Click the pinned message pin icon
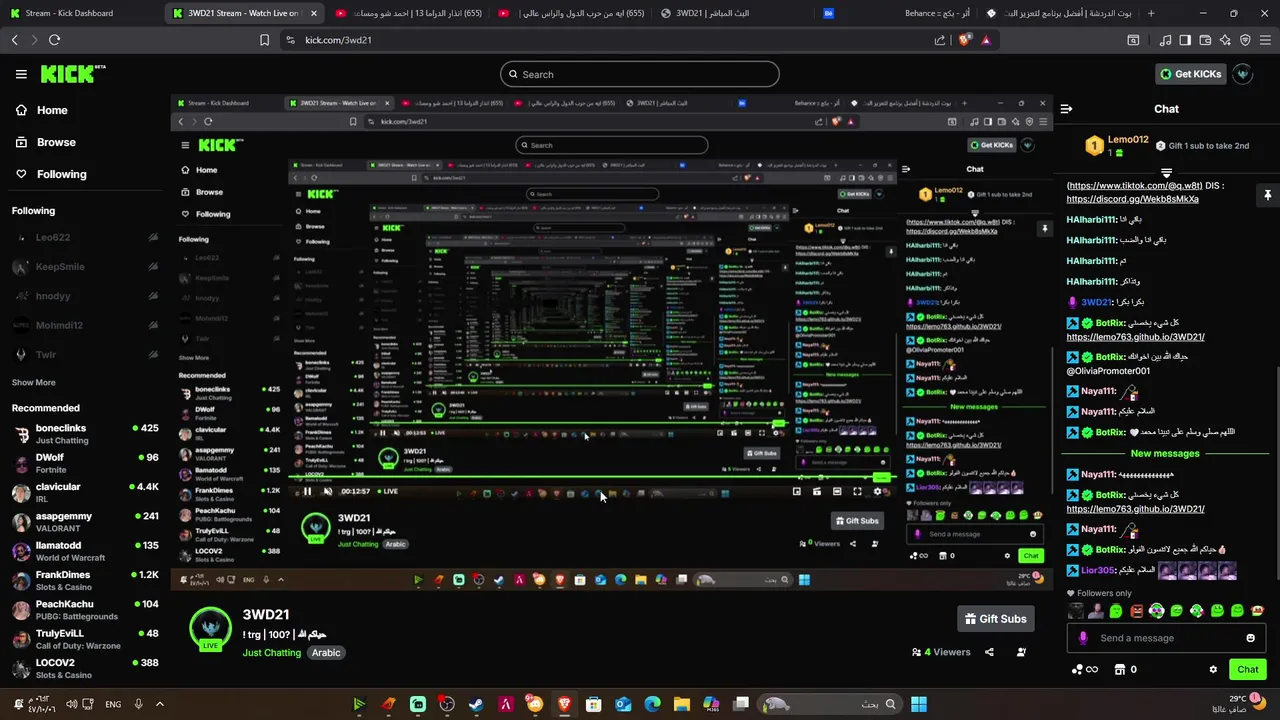 click(x=1267, y=195)
